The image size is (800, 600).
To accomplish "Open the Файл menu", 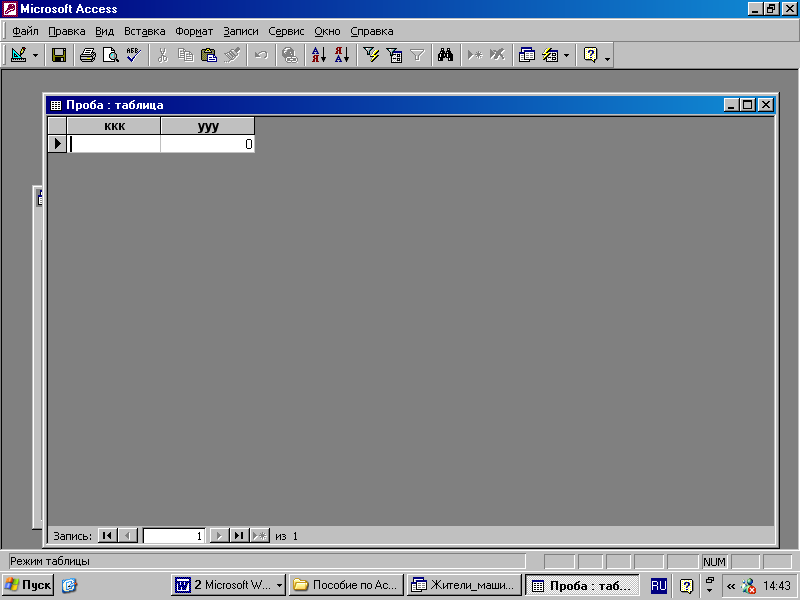I will click(25, 31).
